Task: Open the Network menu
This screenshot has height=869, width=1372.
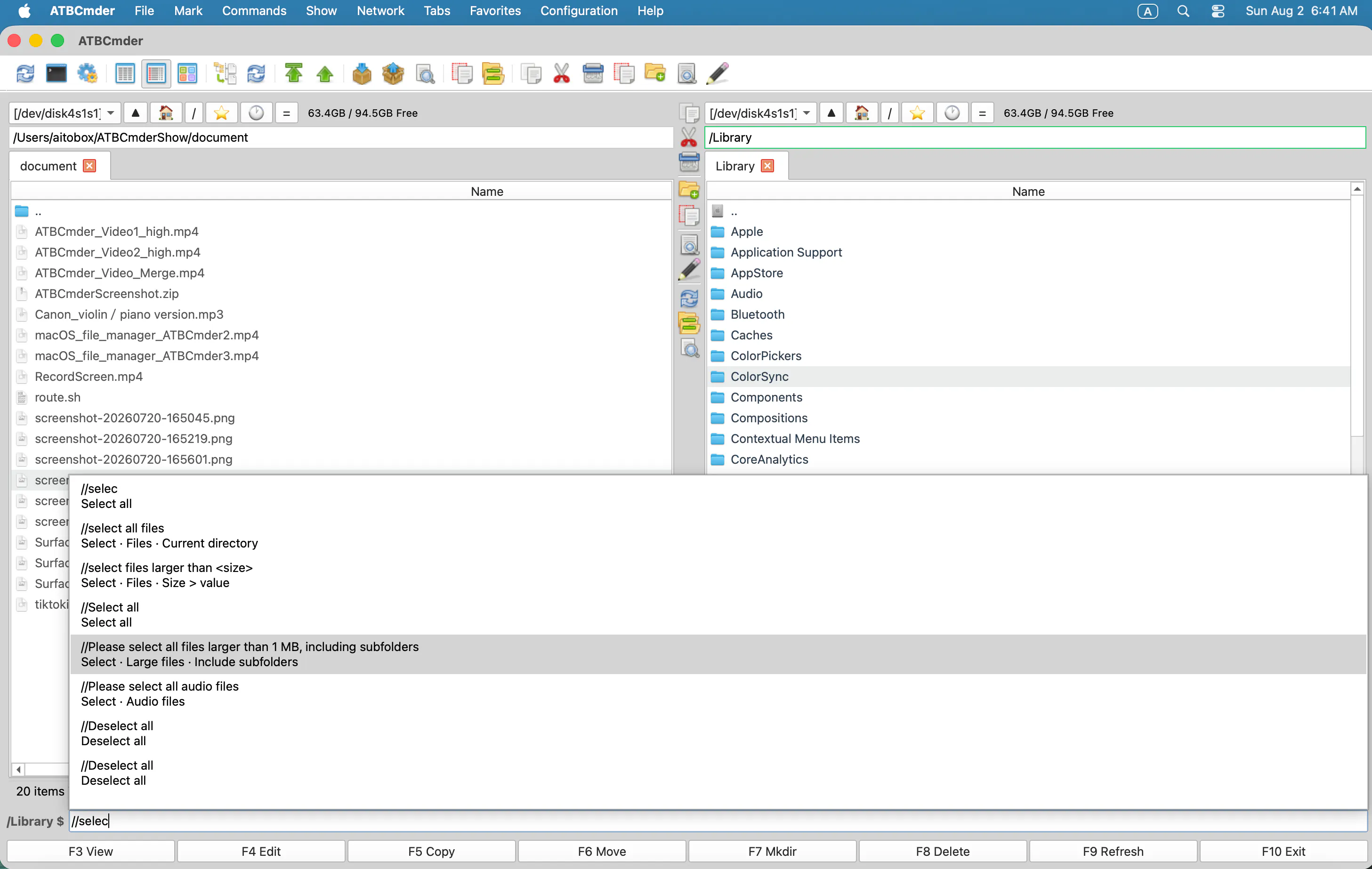Action: coord(380,11)
